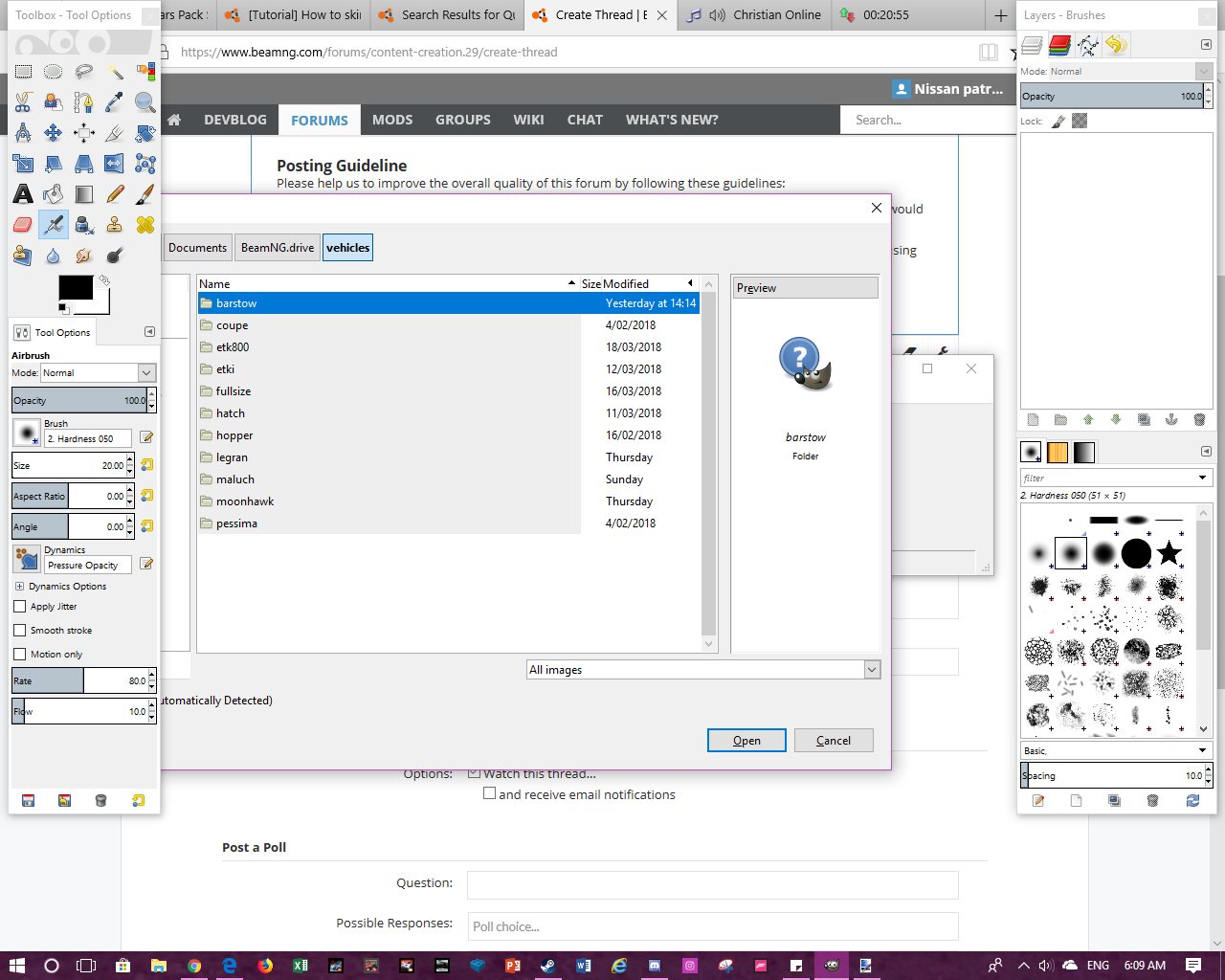Image resolution: width=1225 pixels, height=980 pixels.
Task: Select the Scissors Select tool
Action: coord(23,102)
